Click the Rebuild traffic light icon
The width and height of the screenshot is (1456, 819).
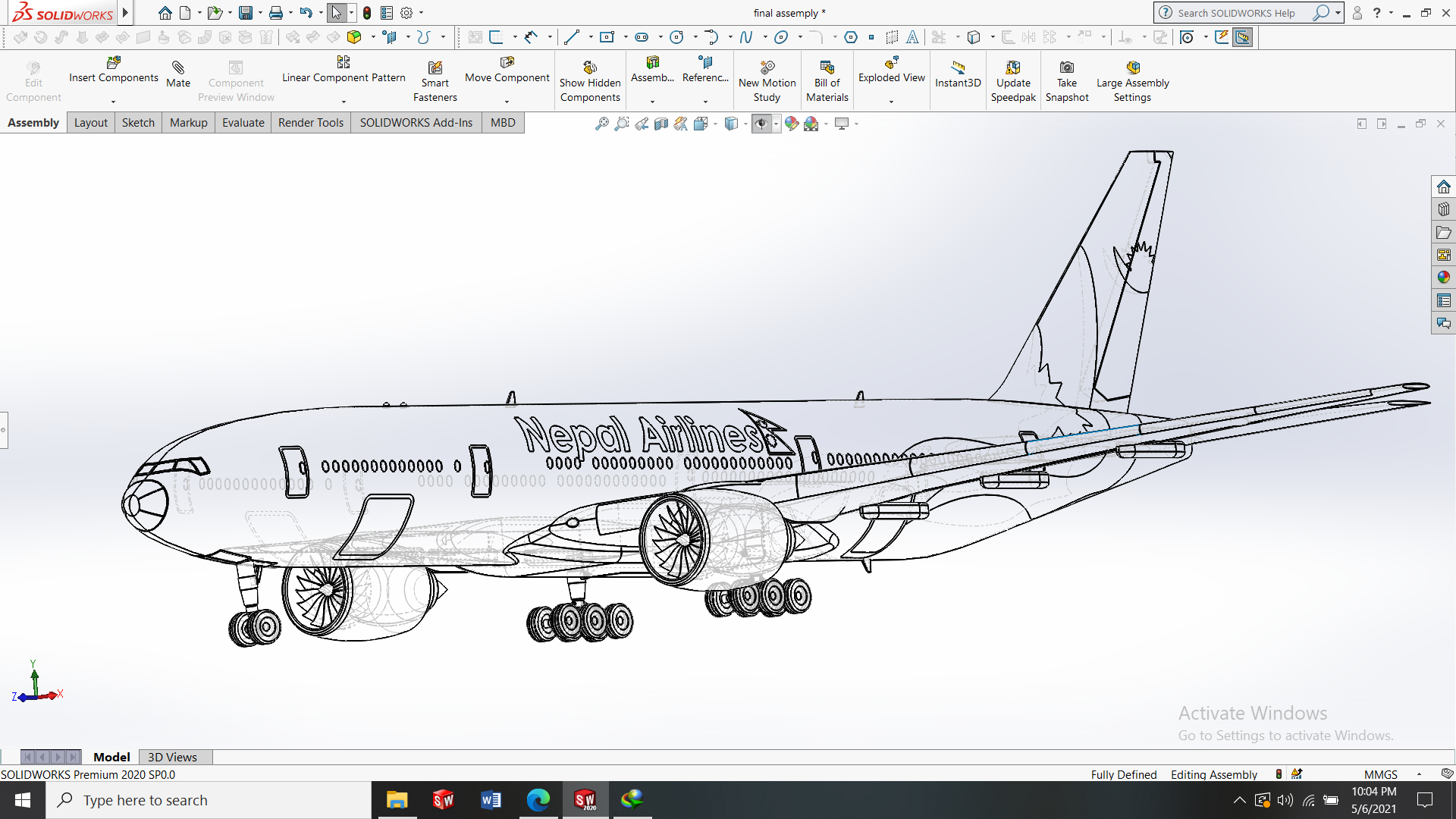367,13
